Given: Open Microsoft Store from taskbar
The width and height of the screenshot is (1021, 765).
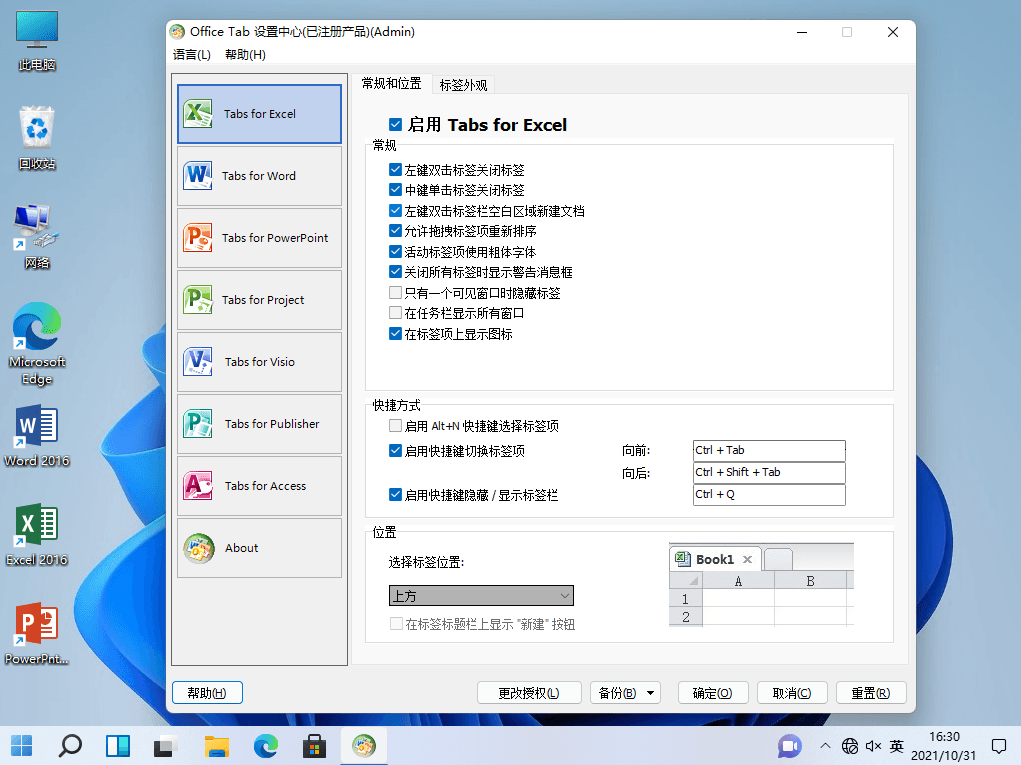Looking at the screenshot, I should point(315,745).
